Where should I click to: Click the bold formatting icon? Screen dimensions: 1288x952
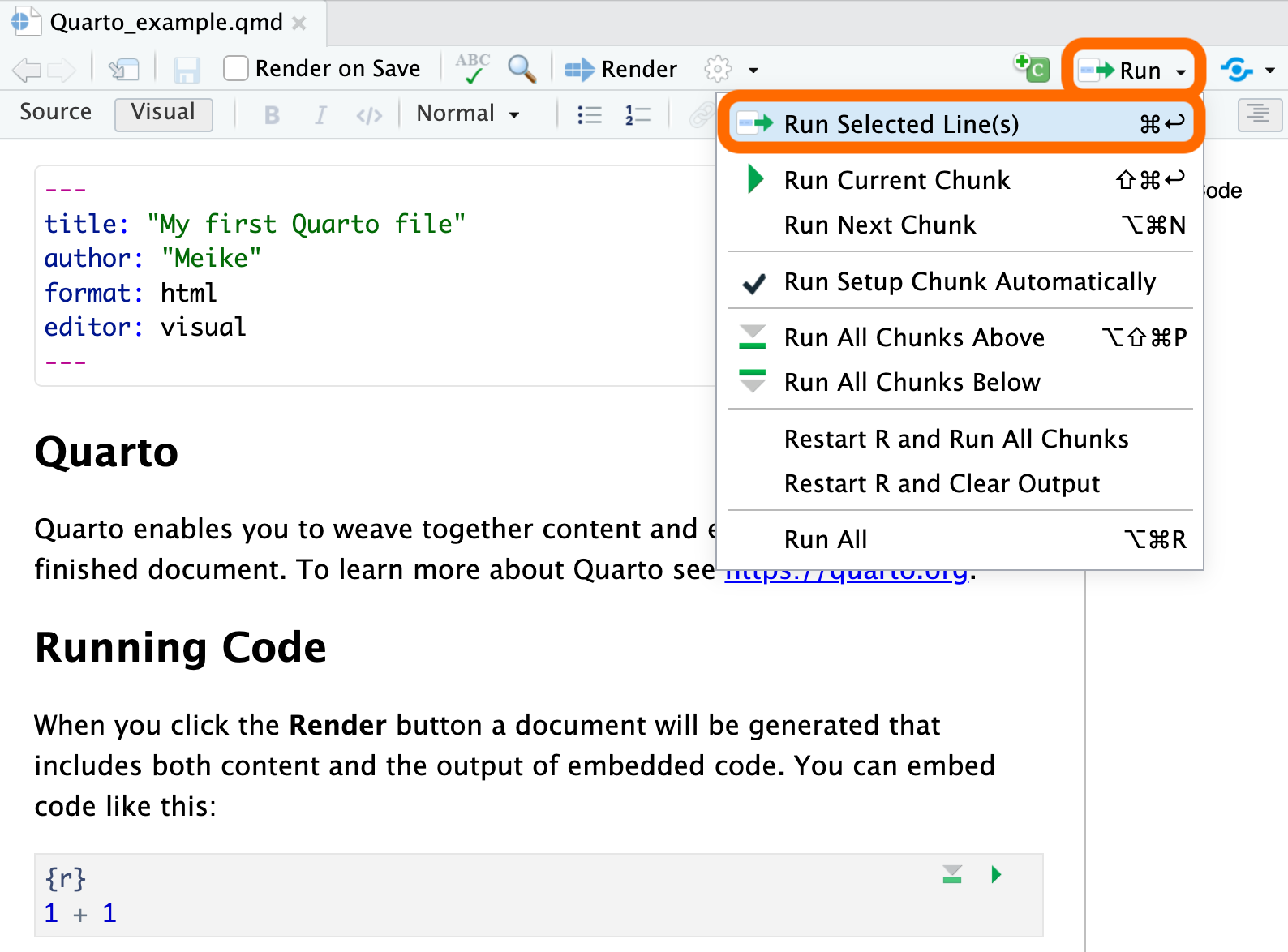(272, 115)
